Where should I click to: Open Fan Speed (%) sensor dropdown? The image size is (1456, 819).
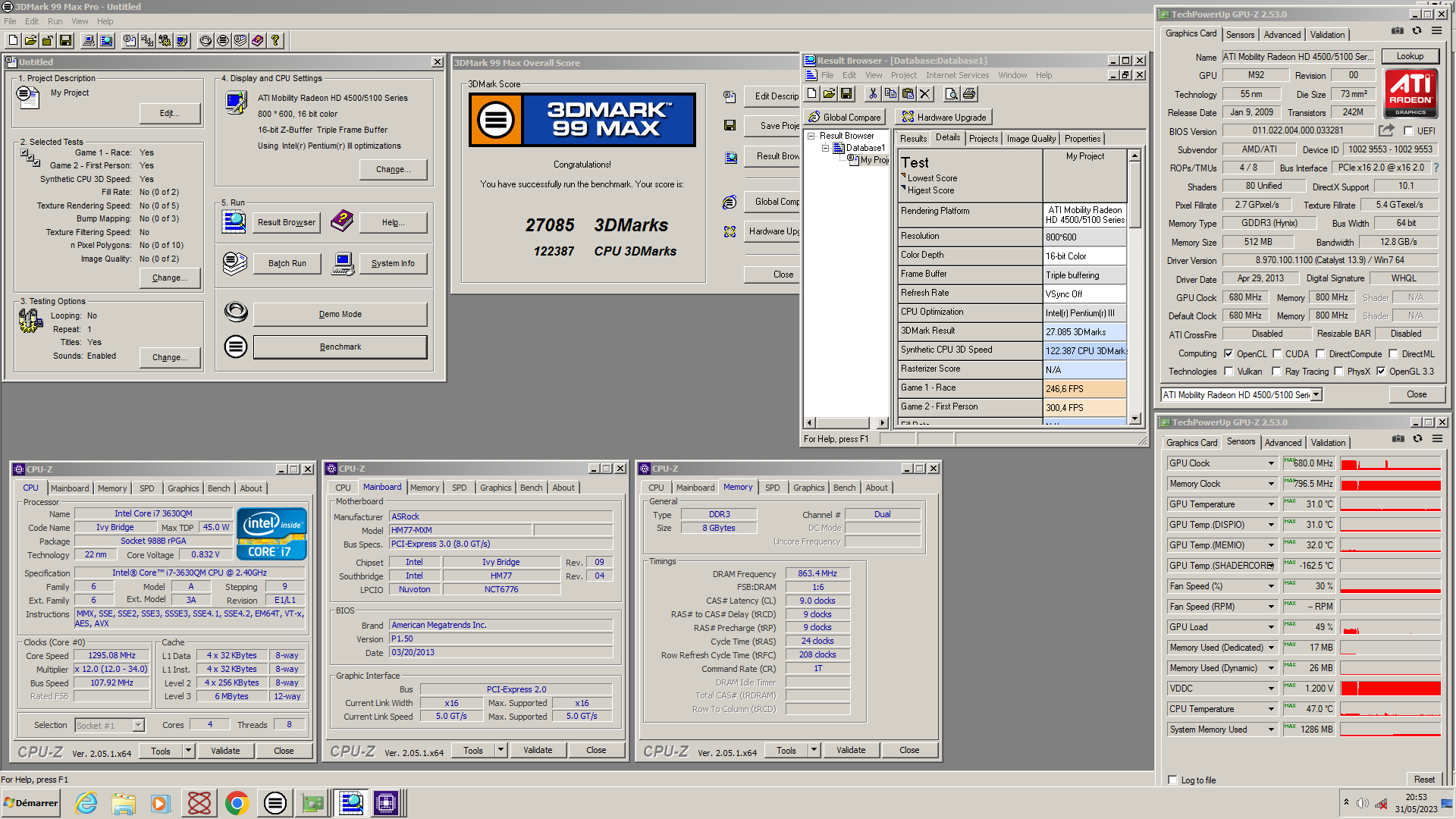coord(1271,586)
